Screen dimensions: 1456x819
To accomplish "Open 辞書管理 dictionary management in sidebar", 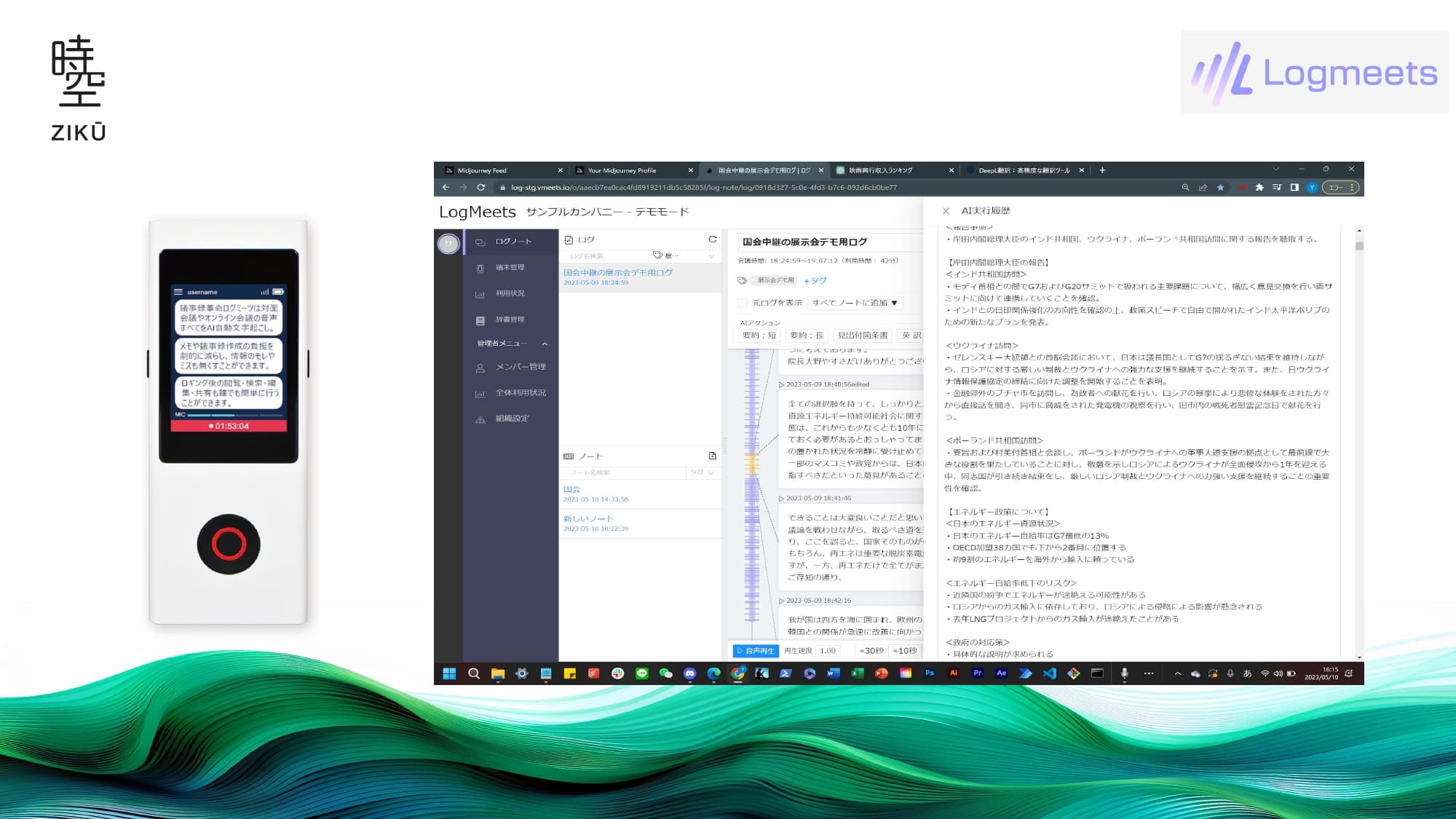I will point(510,320).
